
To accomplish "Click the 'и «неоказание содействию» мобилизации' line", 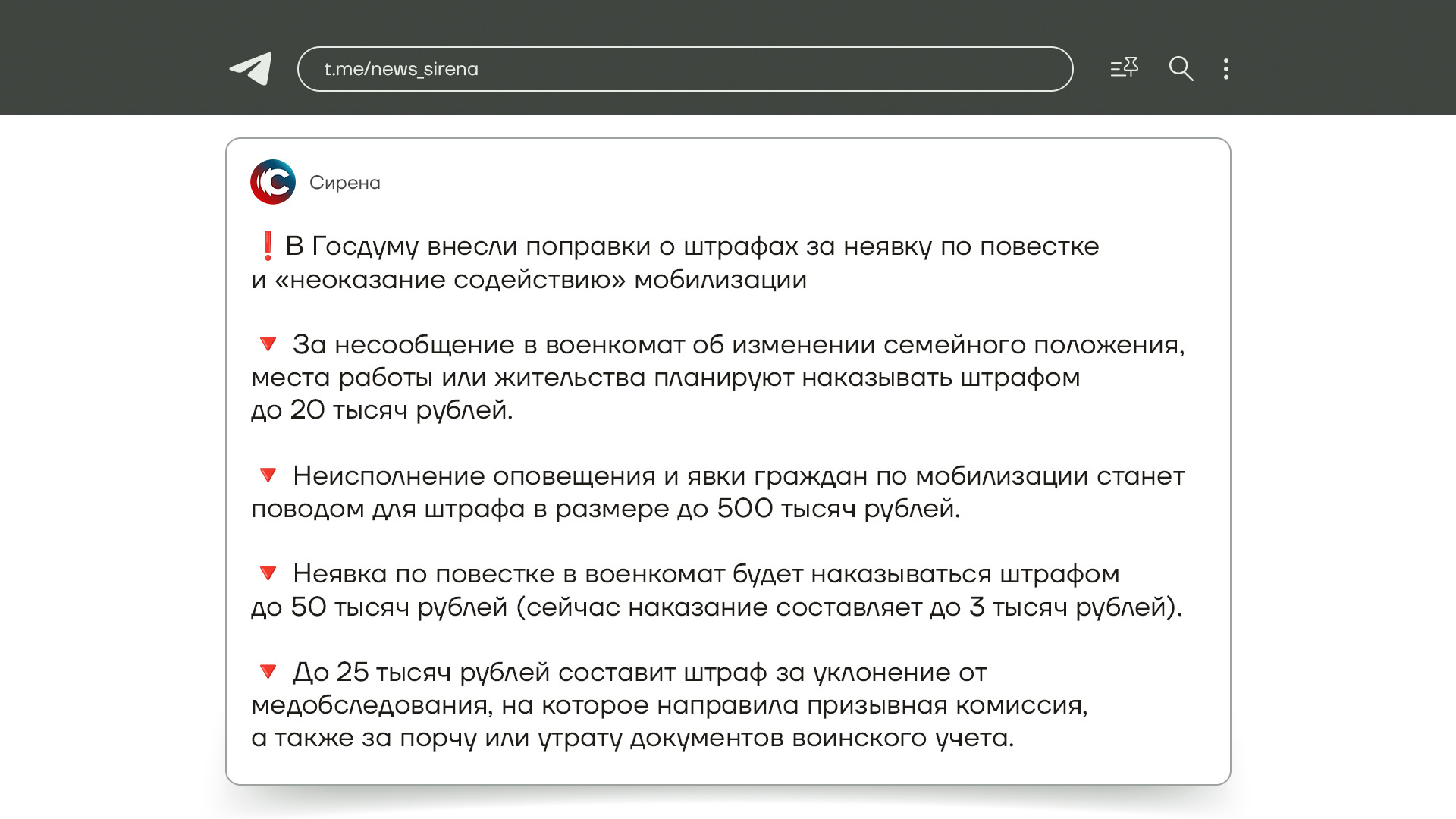I will [x=529, y=280].
